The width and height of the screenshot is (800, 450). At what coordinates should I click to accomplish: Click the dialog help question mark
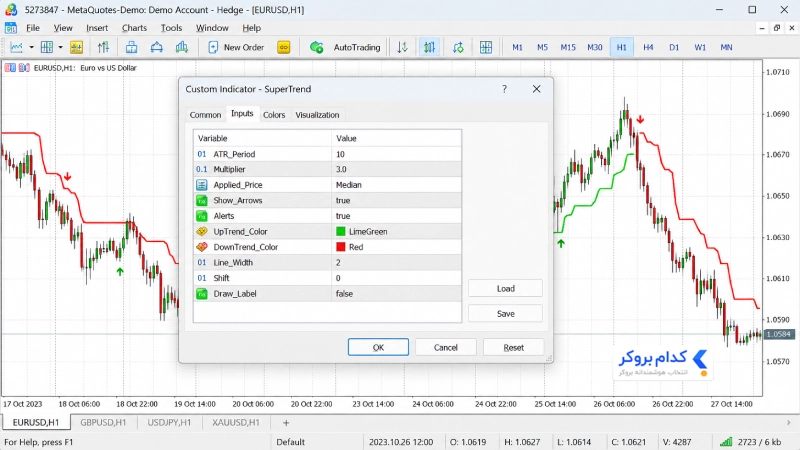pyautogui.click(x=504, y=89)
